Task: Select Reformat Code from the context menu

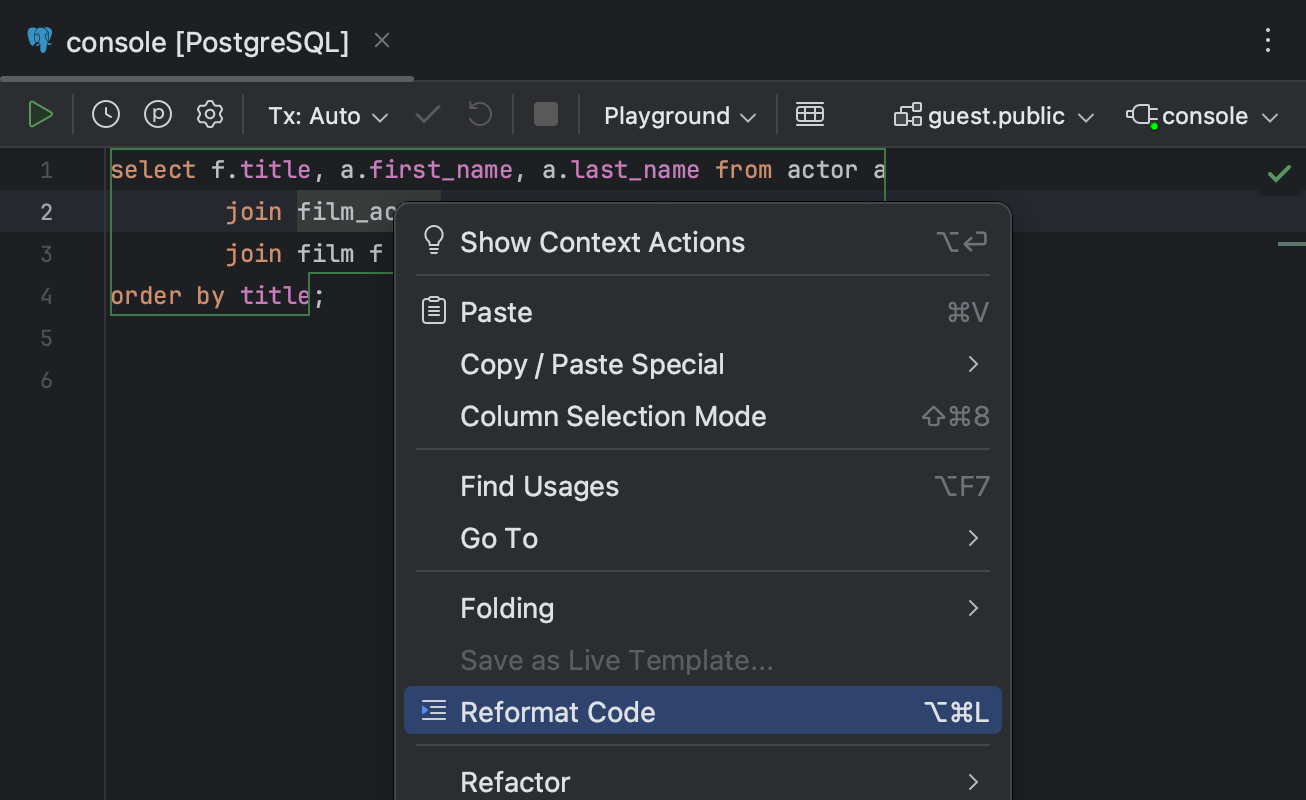Action: pos(557,711)
